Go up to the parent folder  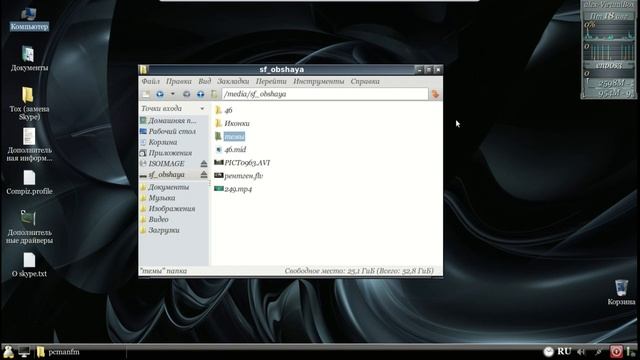click(200, 94)
